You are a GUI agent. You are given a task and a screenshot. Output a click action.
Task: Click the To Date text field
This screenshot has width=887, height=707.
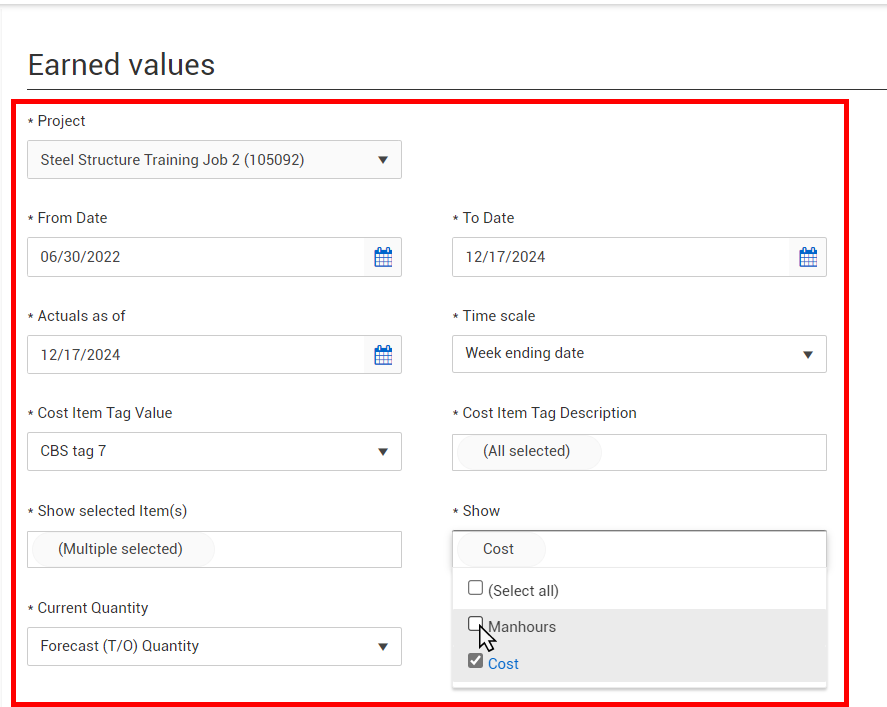tap(621, 257)
